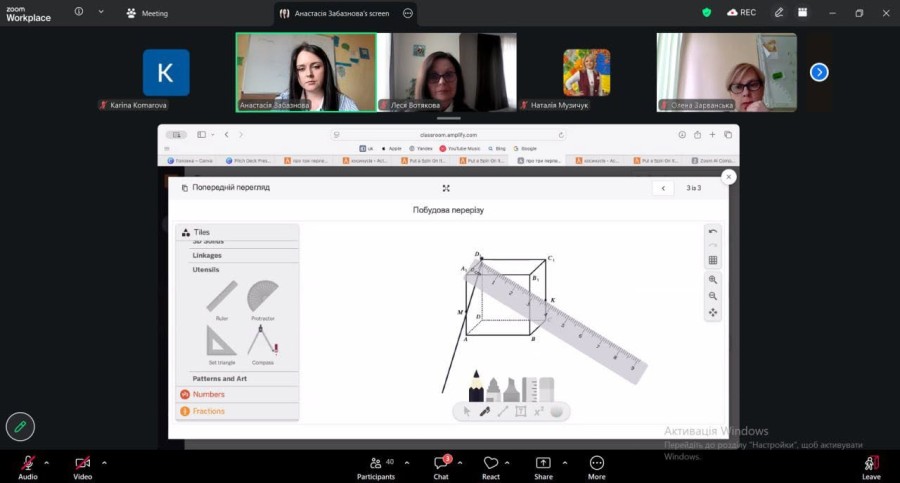The width and height of the screenshot is (900, 483).
Task: Open audio options arrow
Action: pyautogui.click(x=46, y=462)
